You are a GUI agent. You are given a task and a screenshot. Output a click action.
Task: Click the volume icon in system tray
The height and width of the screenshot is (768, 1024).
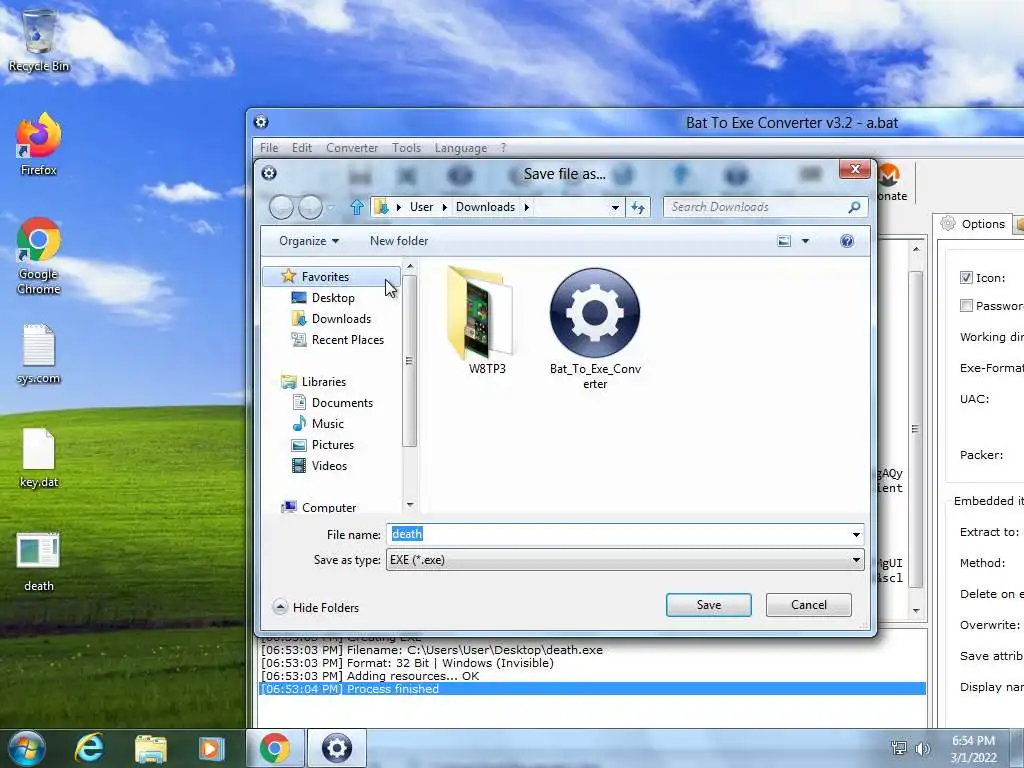(923, 748)
